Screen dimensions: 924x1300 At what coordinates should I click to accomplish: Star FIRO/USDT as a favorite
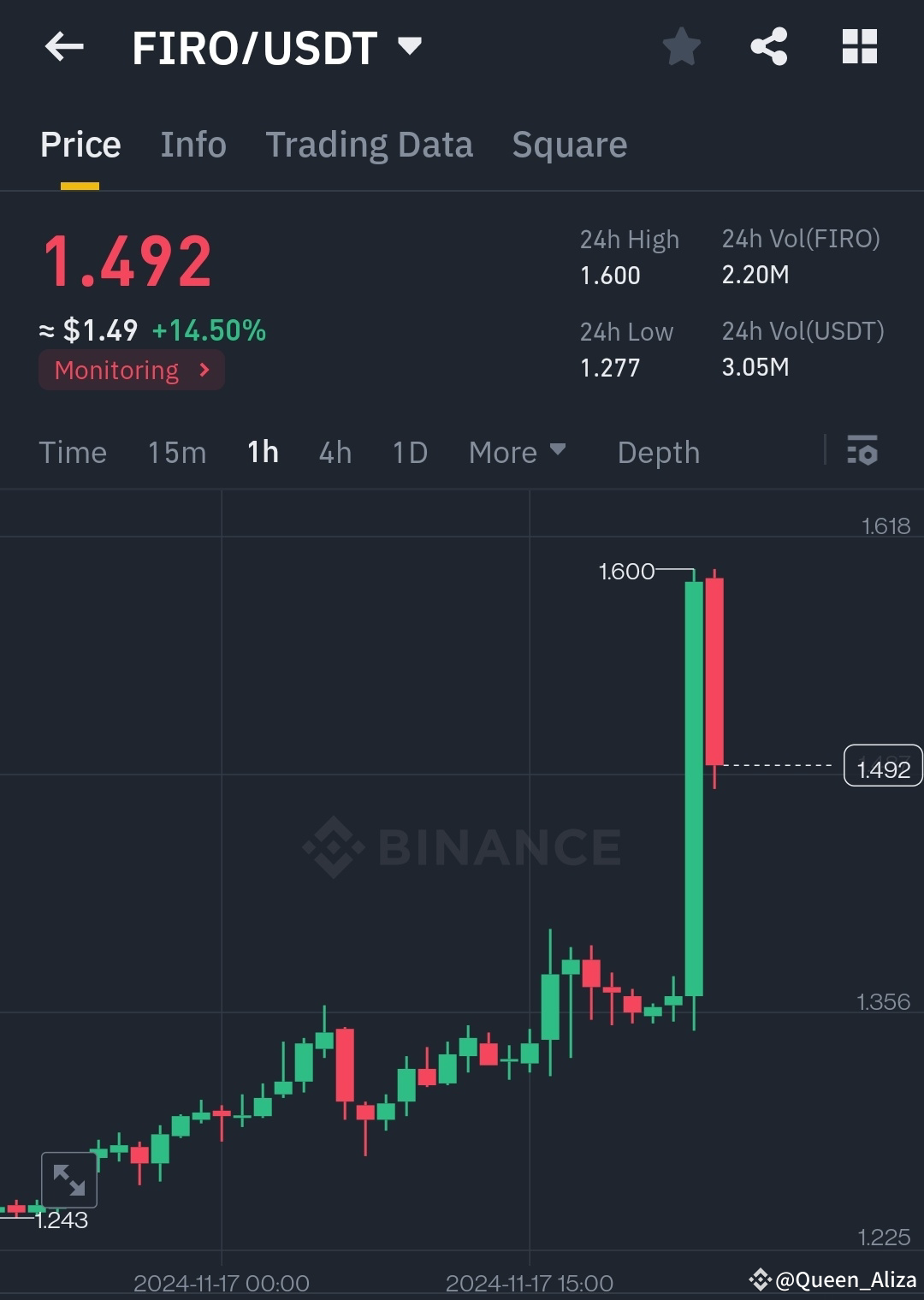coord(682,47)
